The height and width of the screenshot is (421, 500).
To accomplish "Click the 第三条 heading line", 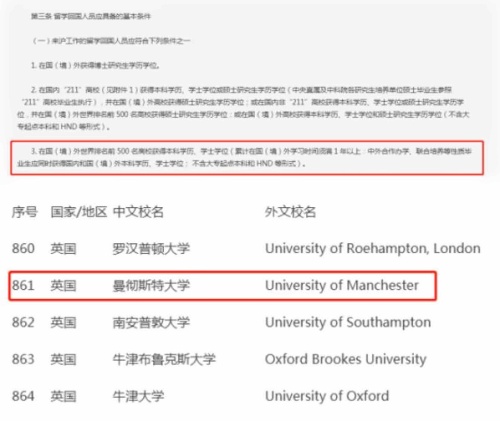I will 91,16.
